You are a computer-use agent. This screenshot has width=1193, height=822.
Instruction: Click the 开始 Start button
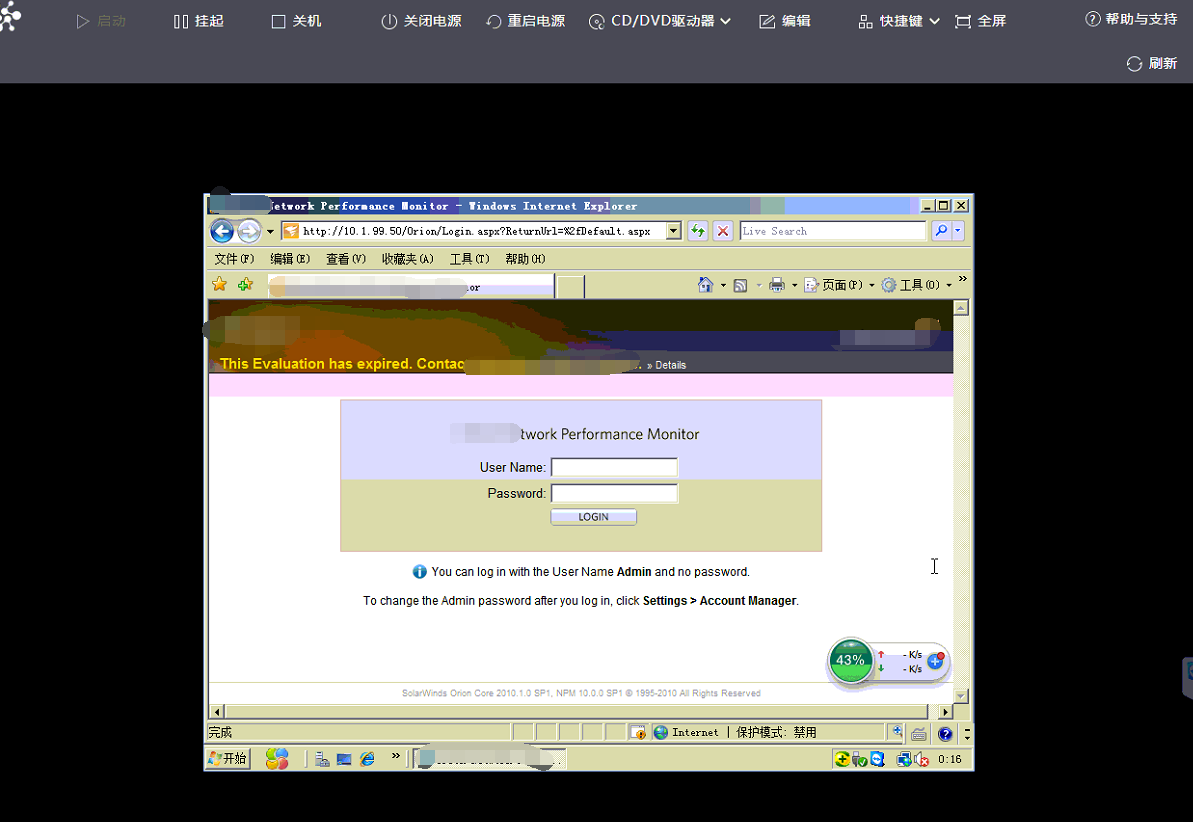[228, 758]
